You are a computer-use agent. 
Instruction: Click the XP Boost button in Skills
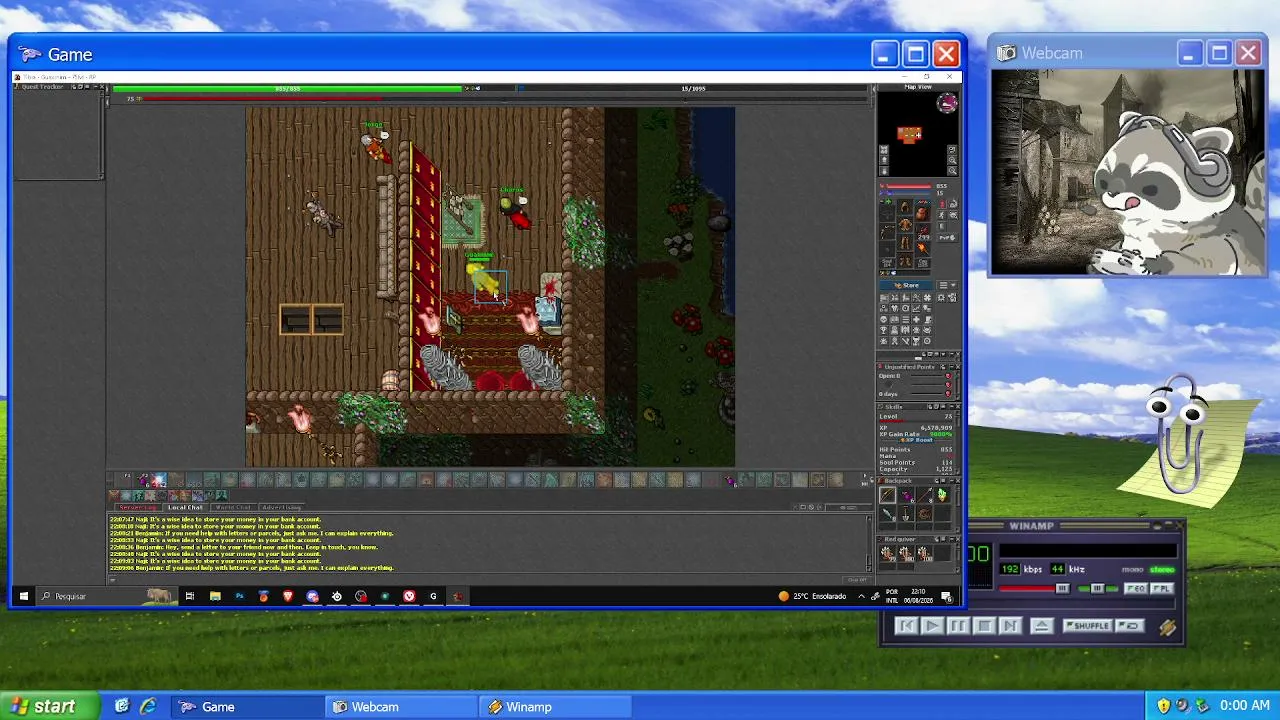tap(914, 439)
